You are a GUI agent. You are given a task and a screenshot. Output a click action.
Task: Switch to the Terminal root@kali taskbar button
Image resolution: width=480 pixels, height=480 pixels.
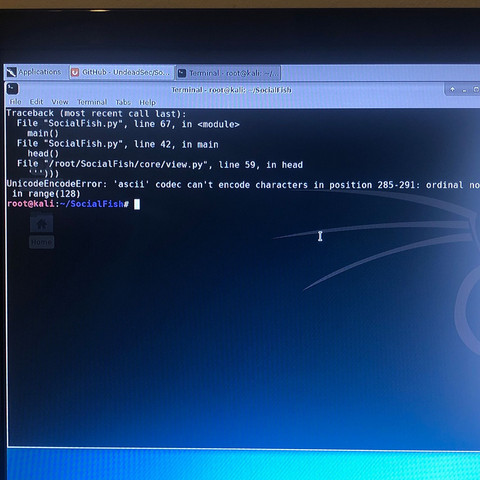228,73
